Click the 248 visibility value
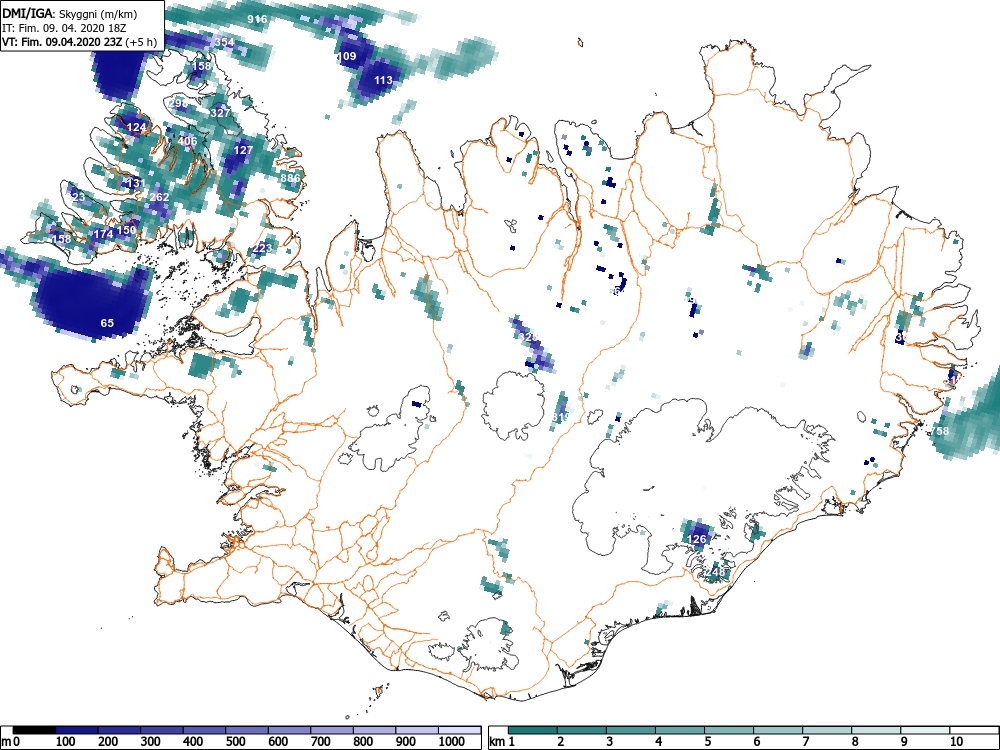This screenshot has height=750, width=1000. click(715, 572)
